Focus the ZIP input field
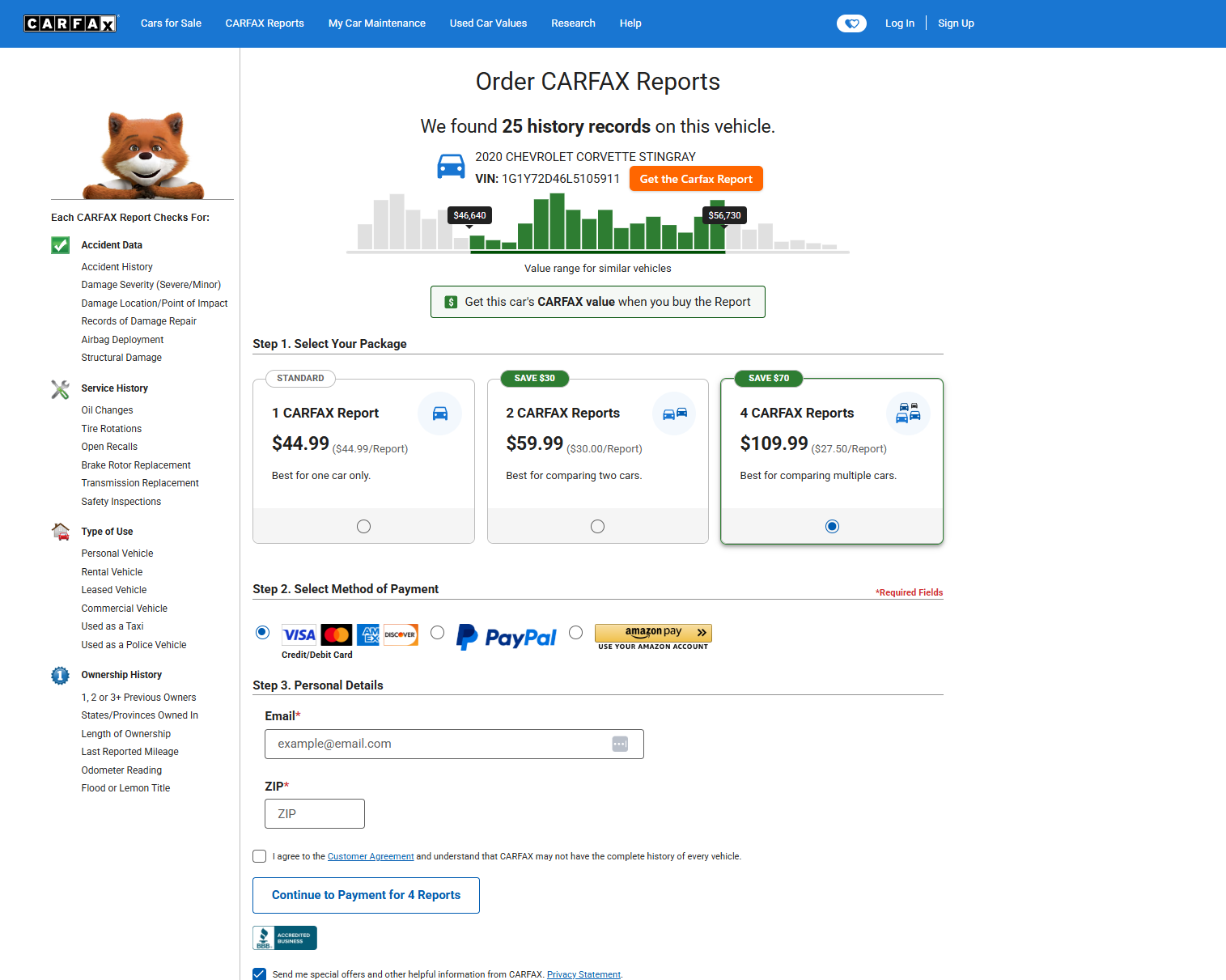 pos(315,814)
